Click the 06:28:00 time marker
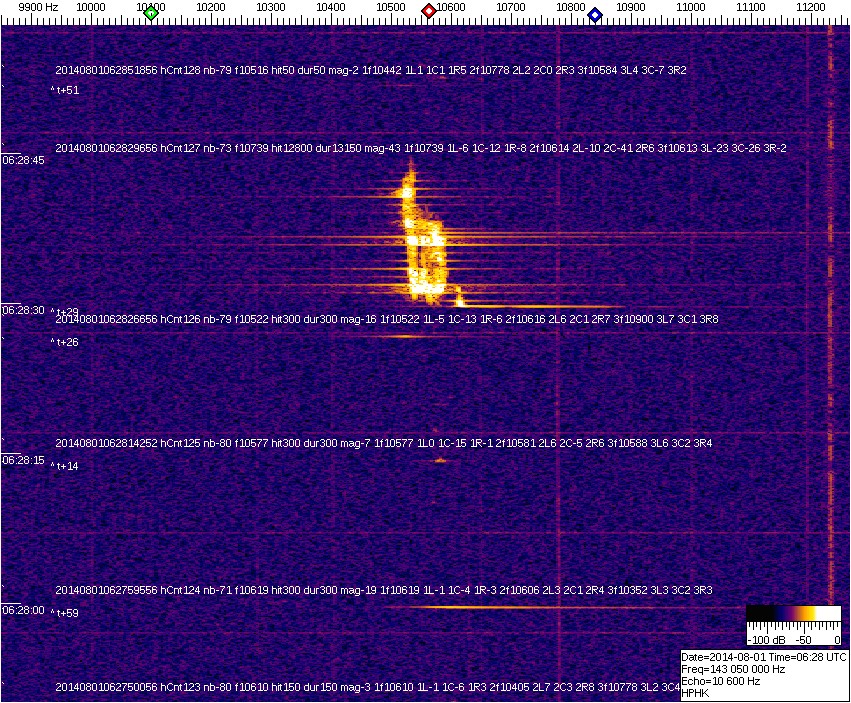The image size is (851, 703). click(x=22, y=609)
